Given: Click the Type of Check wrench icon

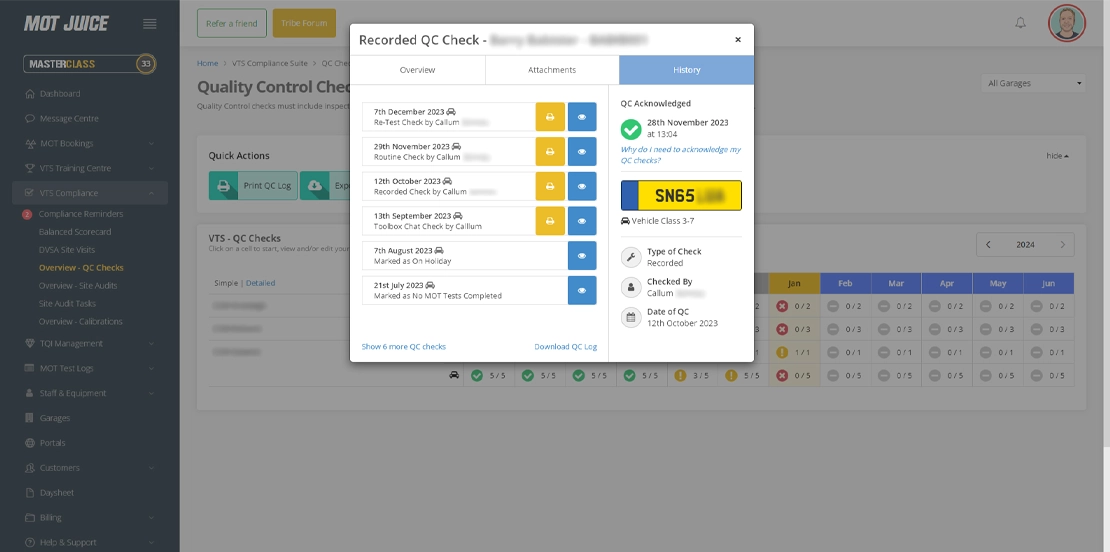Looking at the screenshot, I should pos(631,257).
